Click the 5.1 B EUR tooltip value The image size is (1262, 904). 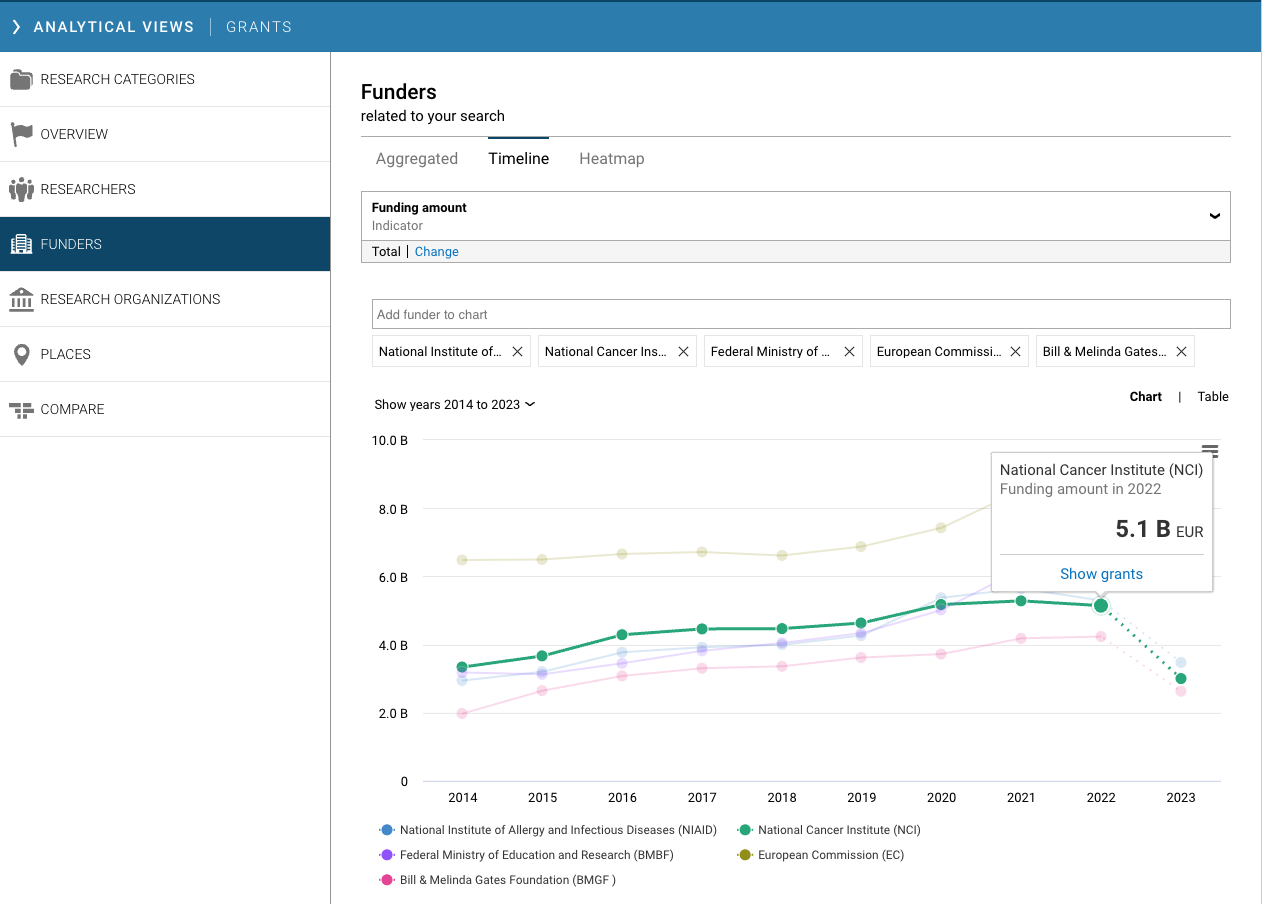point(1159,529)
